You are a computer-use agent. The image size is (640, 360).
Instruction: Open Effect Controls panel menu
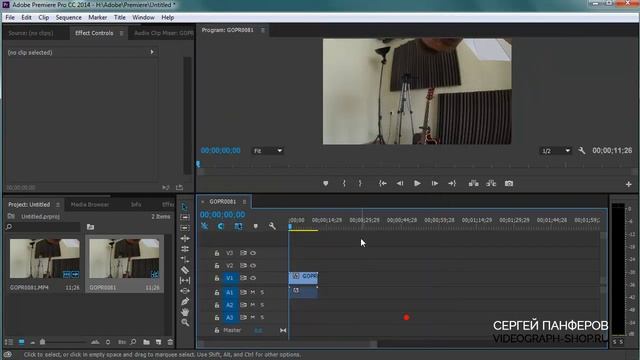point(121,33)
